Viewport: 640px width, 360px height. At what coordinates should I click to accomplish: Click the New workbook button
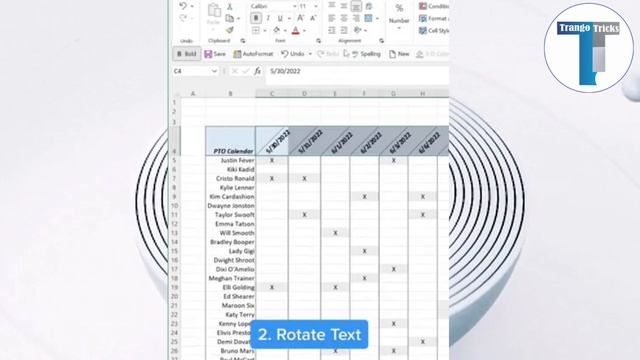(399, 54)
